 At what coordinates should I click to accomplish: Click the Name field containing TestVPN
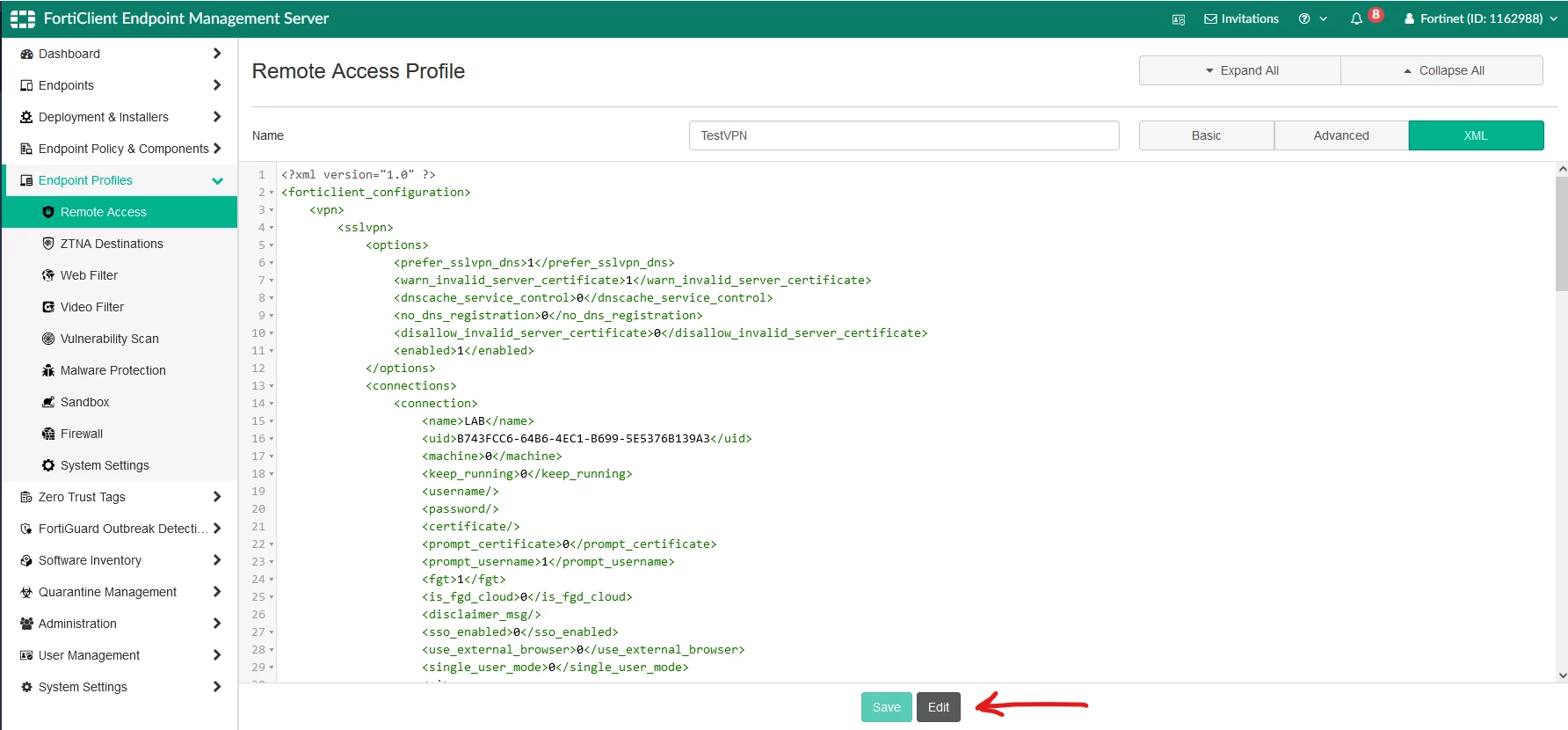click(904, 135)
